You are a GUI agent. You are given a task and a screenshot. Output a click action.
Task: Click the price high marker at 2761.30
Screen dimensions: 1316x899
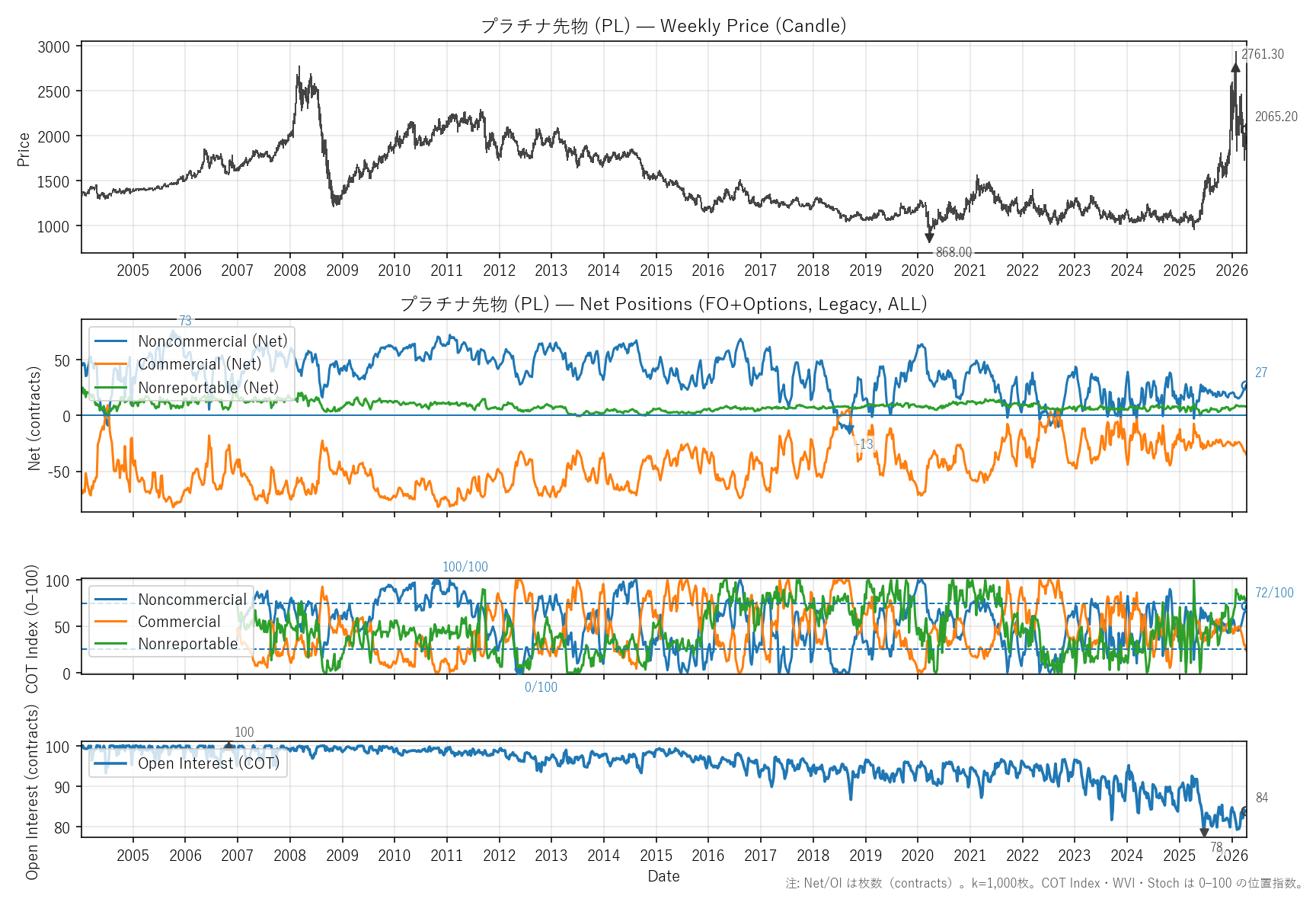(x=1235, y=67)
